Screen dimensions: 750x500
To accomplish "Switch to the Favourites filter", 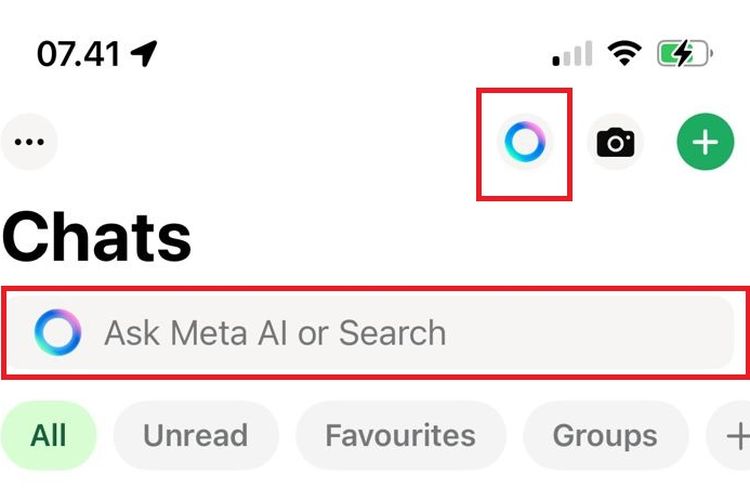I will [x=400, y=436].
